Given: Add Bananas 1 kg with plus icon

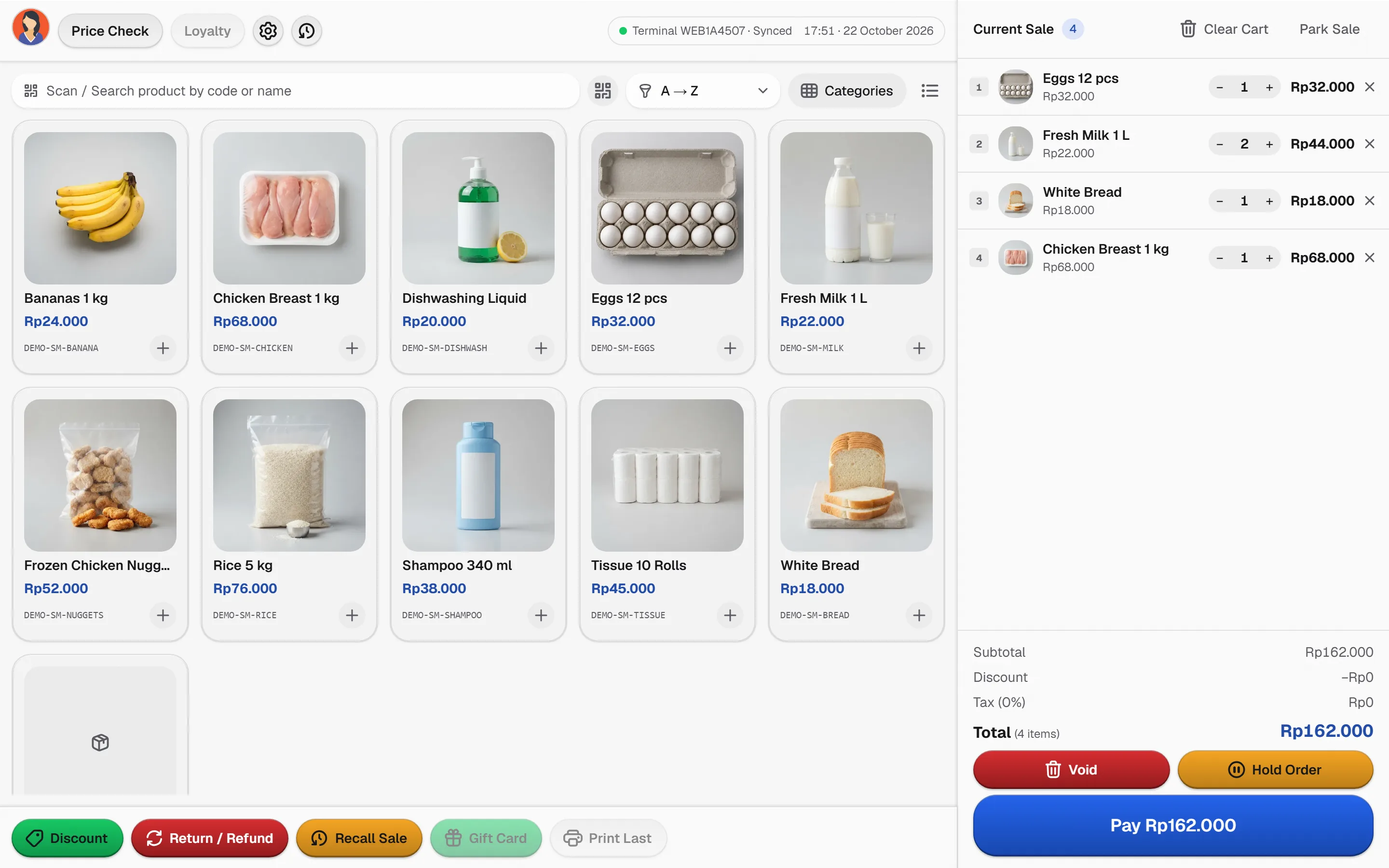Looking at the screenshot, I should point(163,348).
